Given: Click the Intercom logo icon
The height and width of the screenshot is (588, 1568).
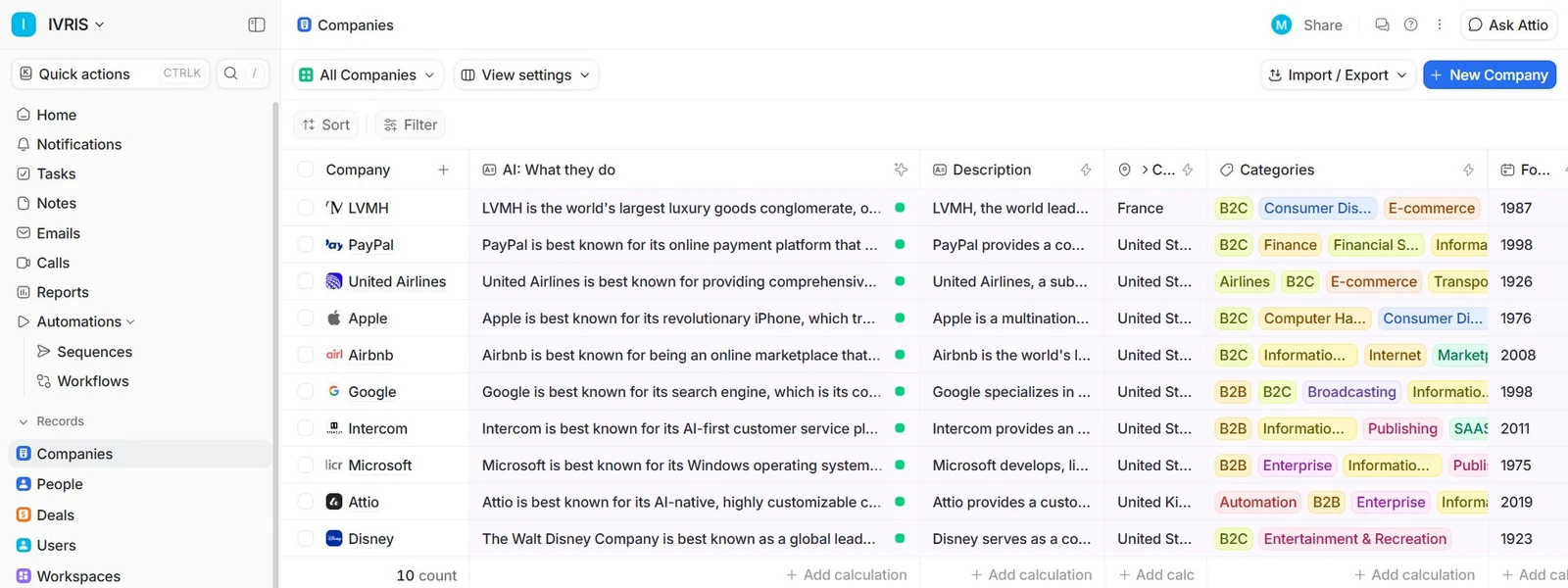Looking at the screenshot, I should (334, 428).
